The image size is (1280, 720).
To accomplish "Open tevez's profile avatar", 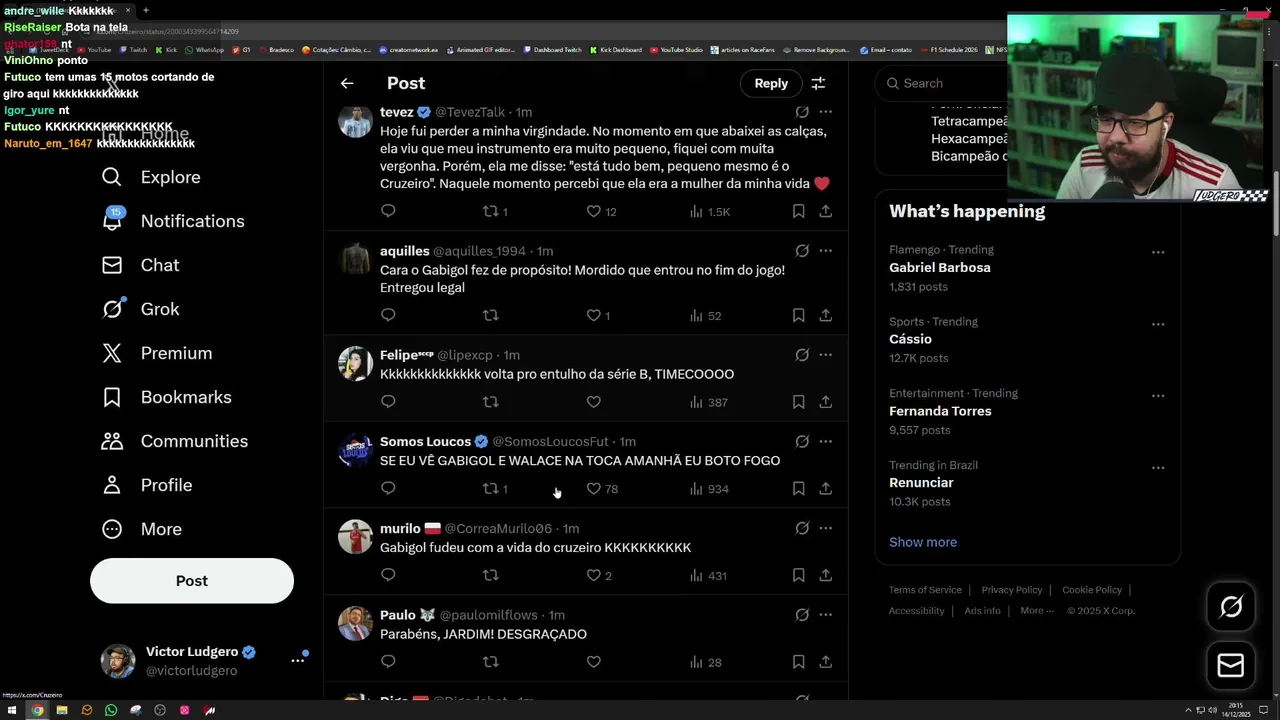I will pos(355,121).
